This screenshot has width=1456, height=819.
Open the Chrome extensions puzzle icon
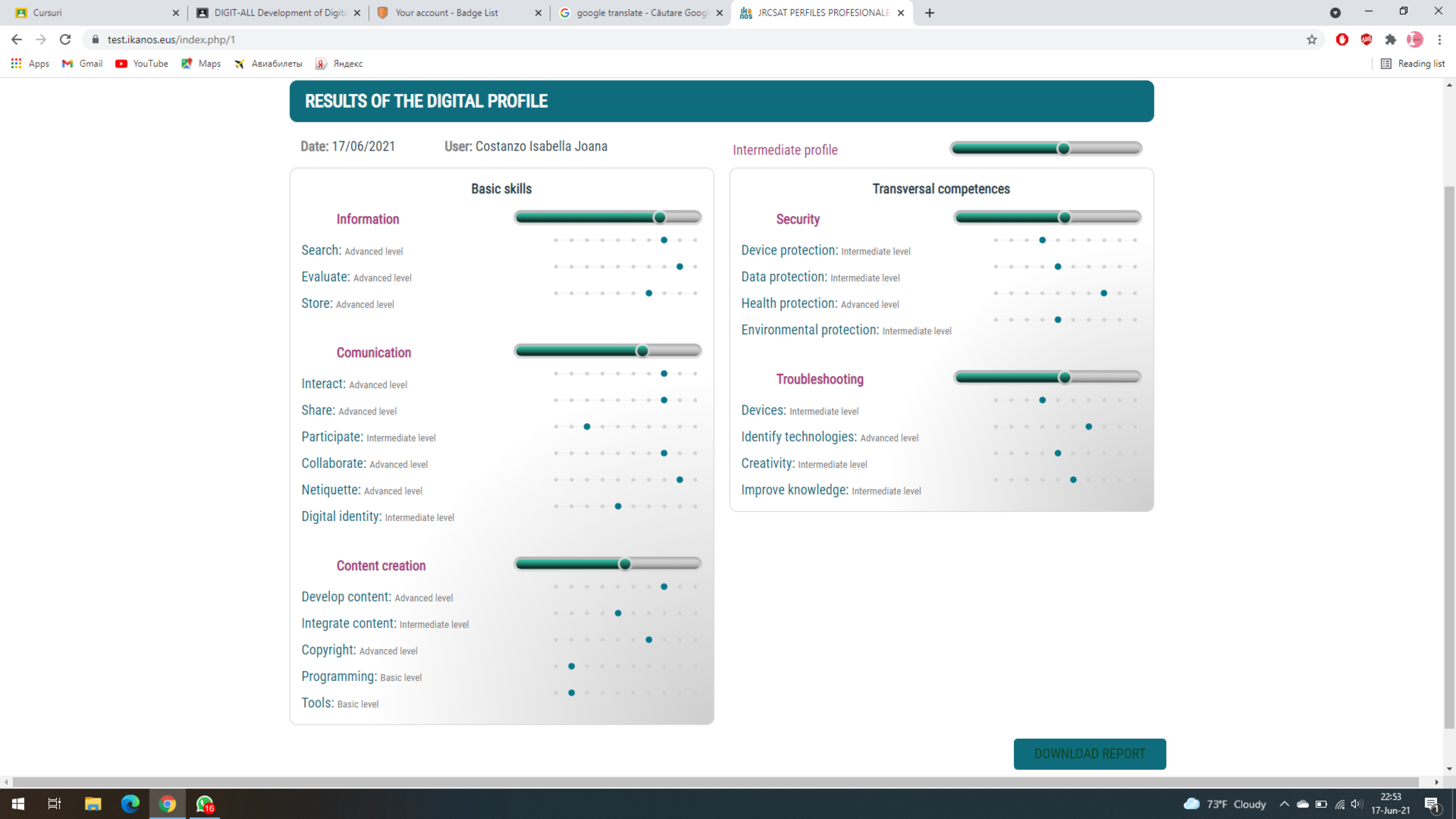click(1391, 40)
